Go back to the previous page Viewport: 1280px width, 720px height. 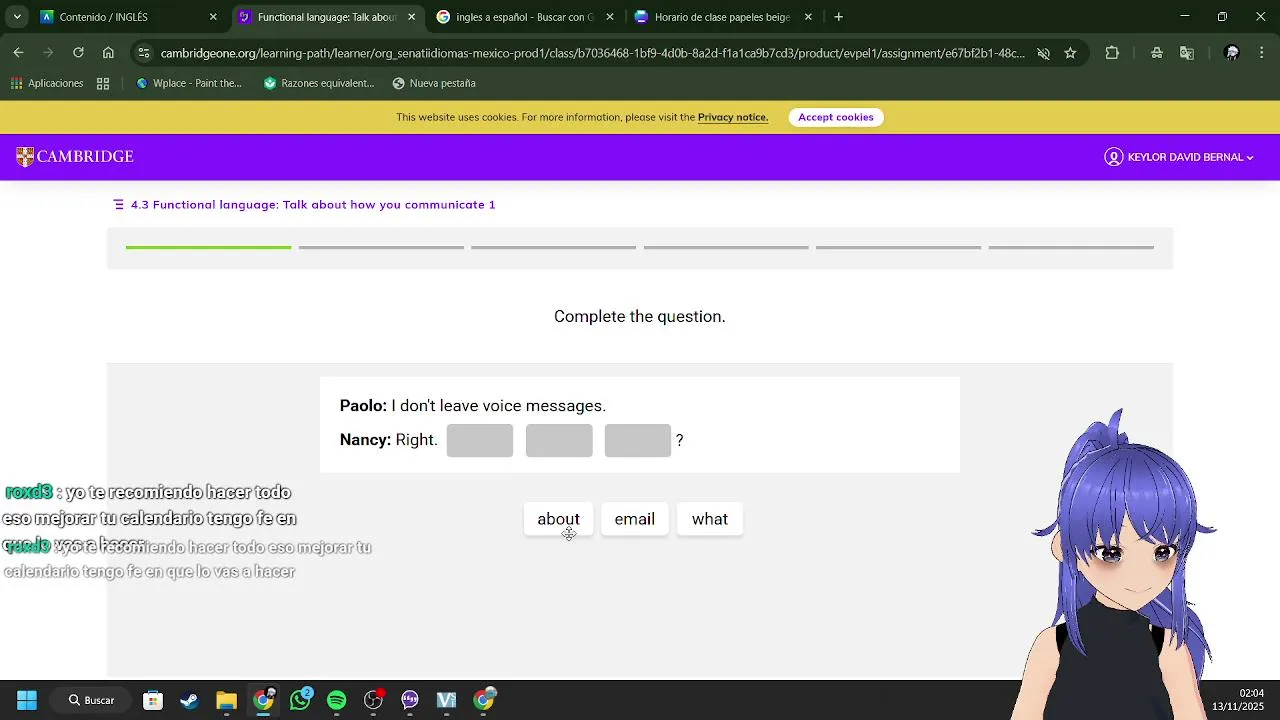coord(18,53)
